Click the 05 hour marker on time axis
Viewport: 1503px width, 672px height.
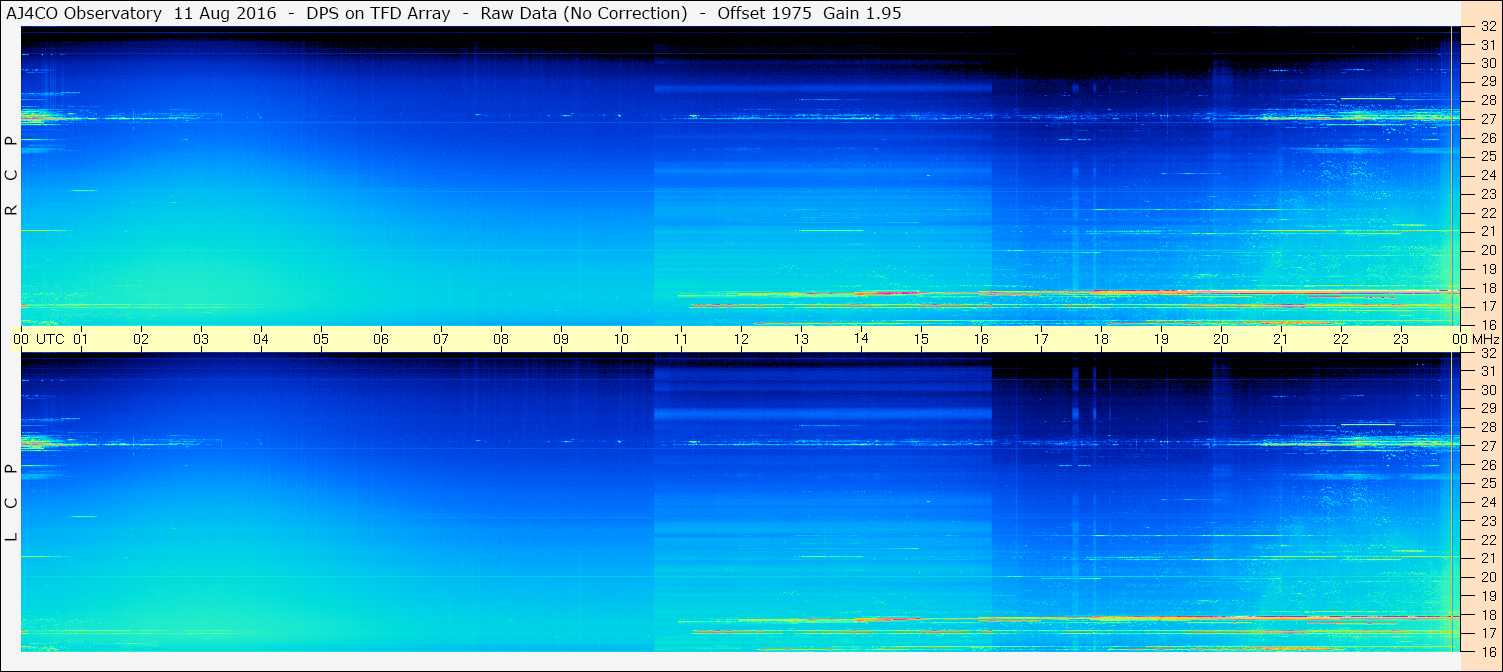pos(321,339)
